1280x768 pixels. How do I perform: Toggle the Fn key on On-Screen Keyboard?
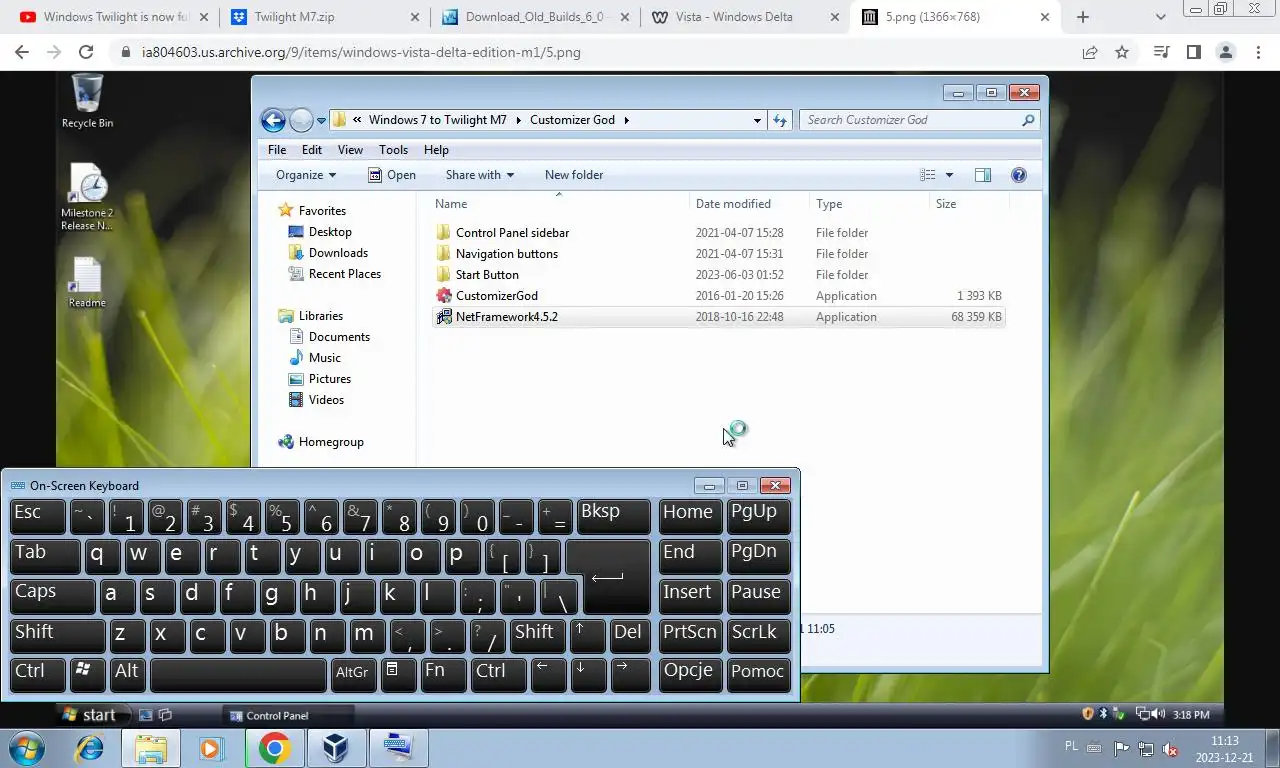444,676
